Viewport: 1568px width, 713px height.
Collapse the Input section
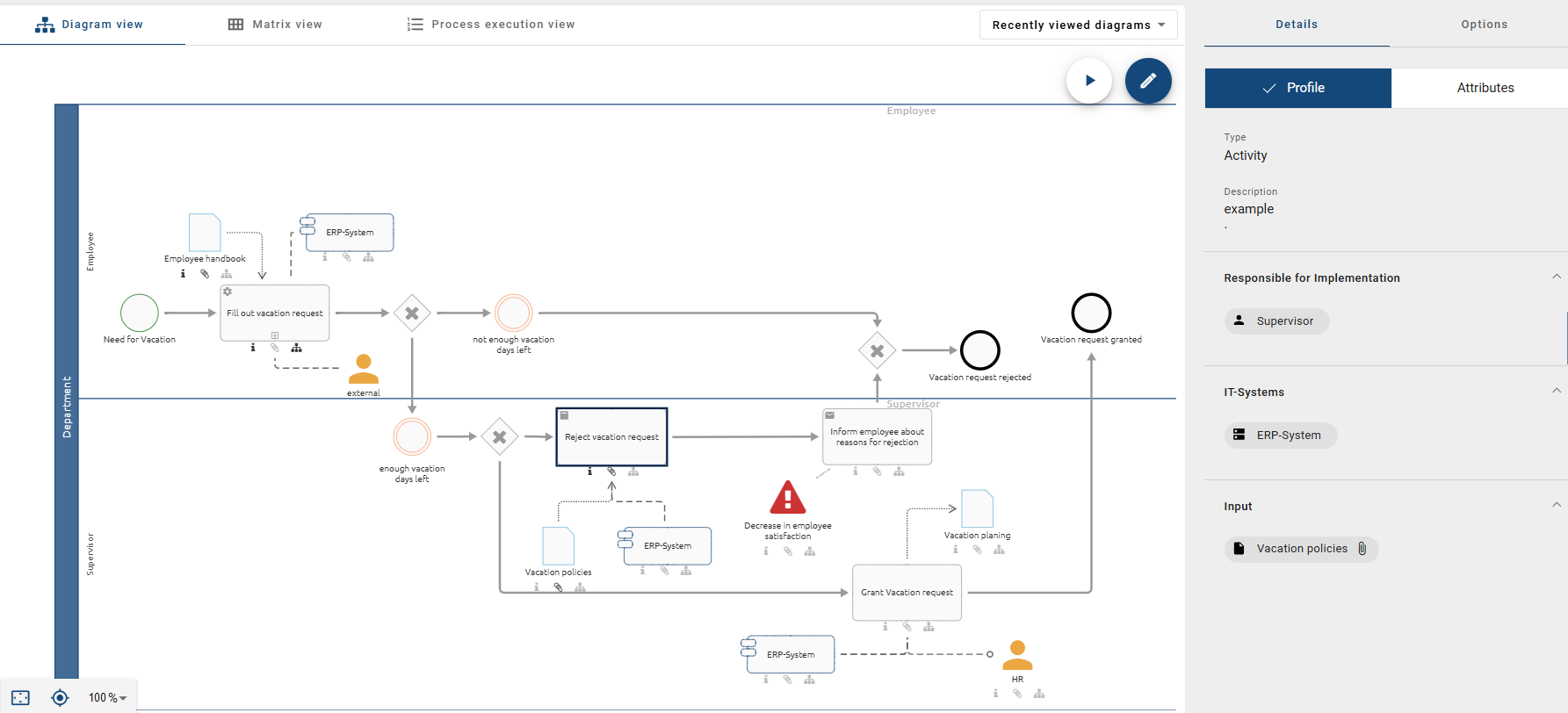(x=1556, y=506)
